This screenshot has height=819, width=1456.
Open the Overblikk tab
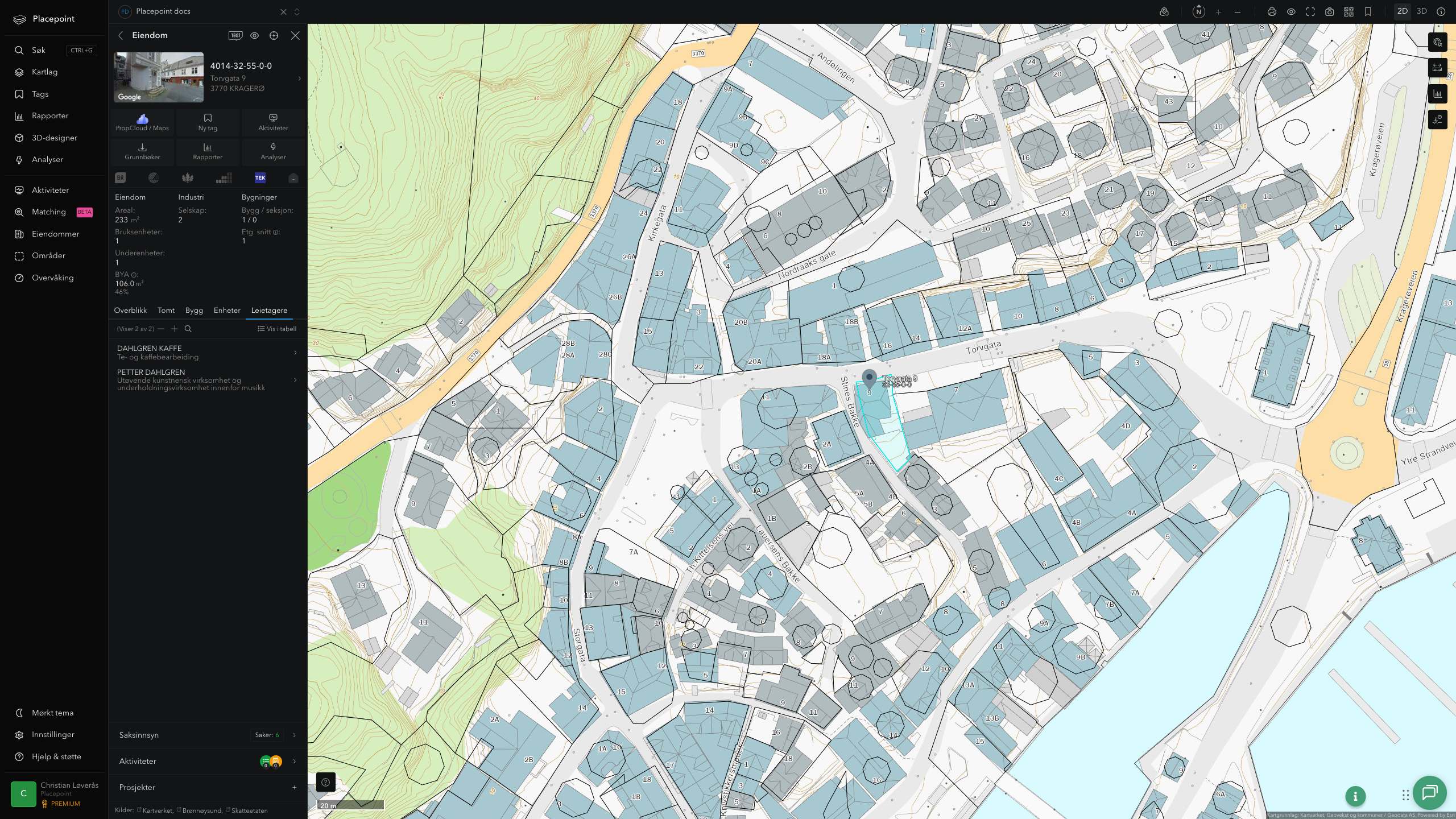click(x=130, y=310)
